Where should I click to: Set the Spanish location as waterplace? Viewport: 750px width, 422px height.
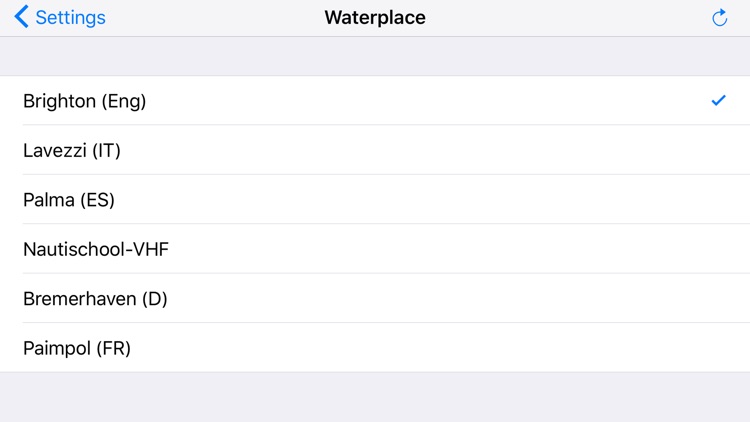pyautogui.click(x=375, y=199)
